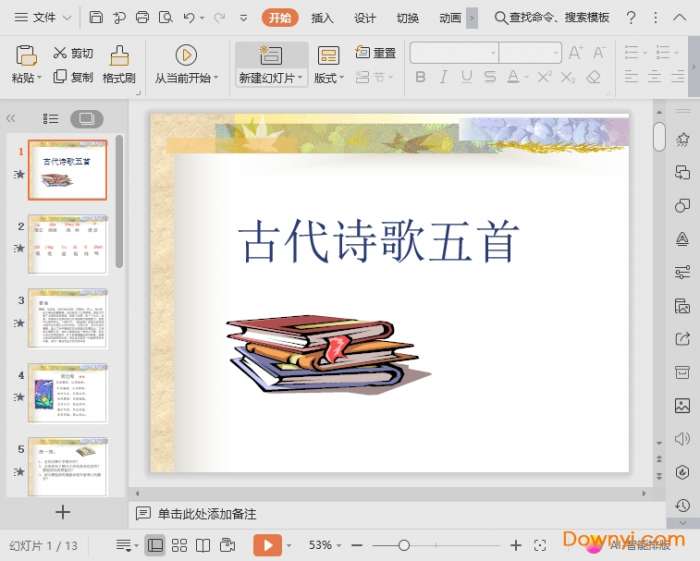This screenshot has width=700, height=561.
Task: Zoom in with plus button
Action: tap(516, 545)
